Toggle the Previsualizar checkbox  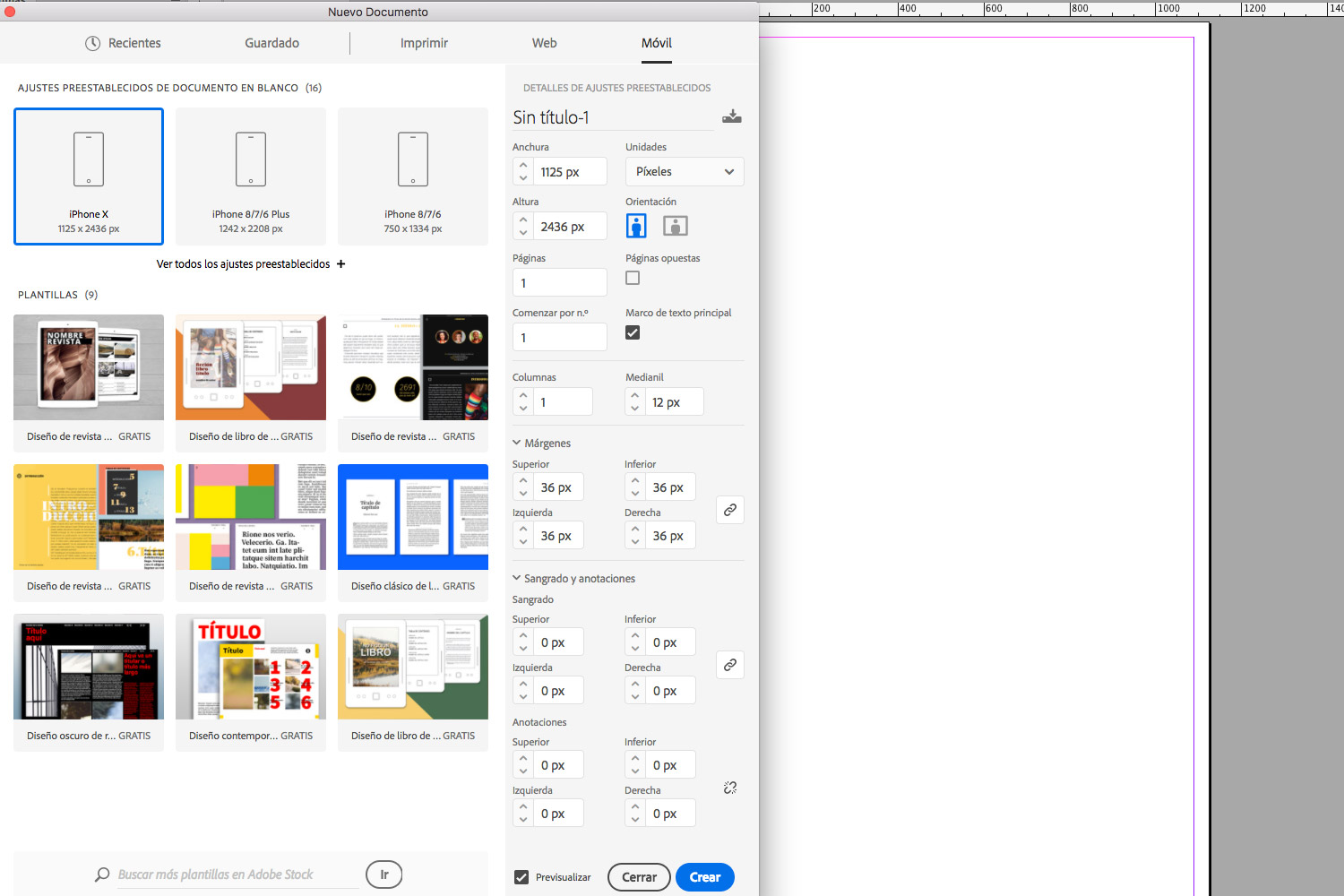[521, 877]
